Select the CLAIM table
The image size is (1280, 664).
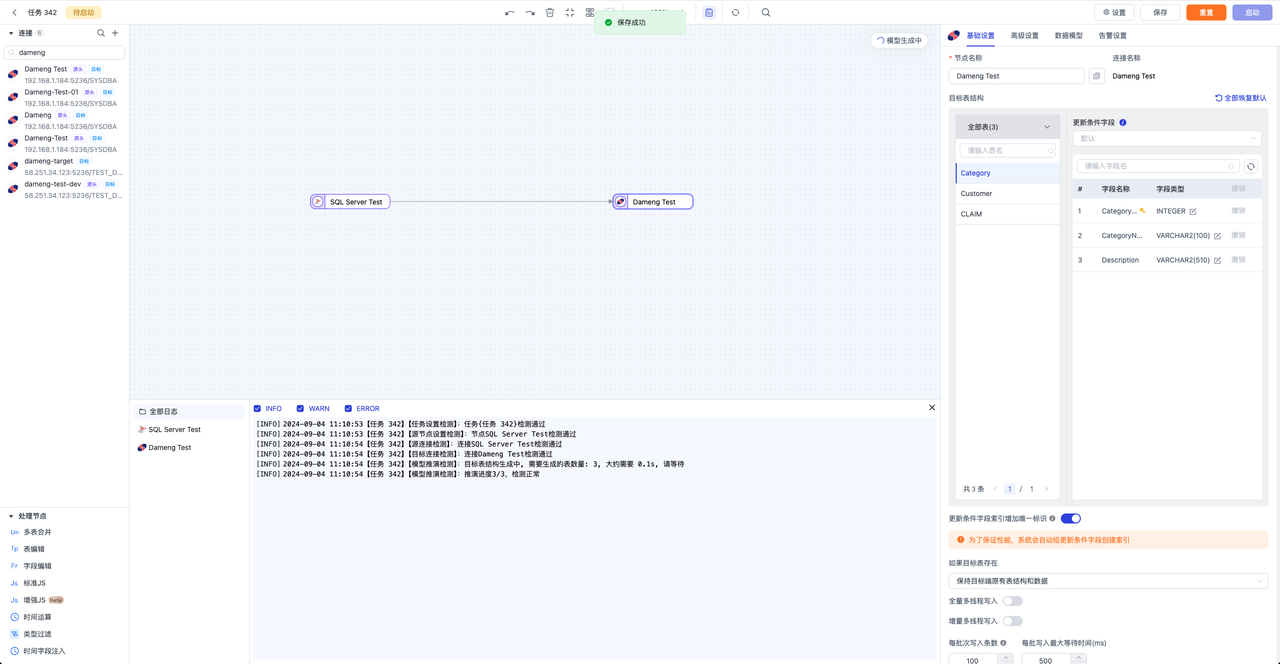1007,214
